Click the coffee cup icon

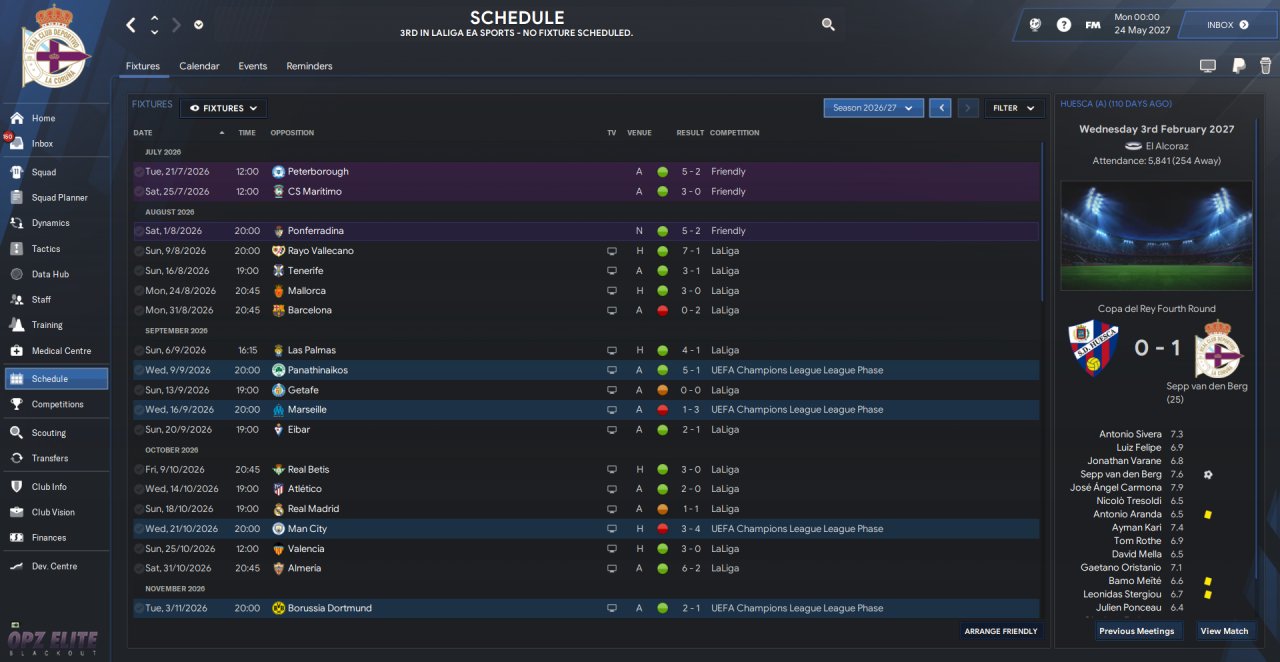click(x=1266, y=66)
